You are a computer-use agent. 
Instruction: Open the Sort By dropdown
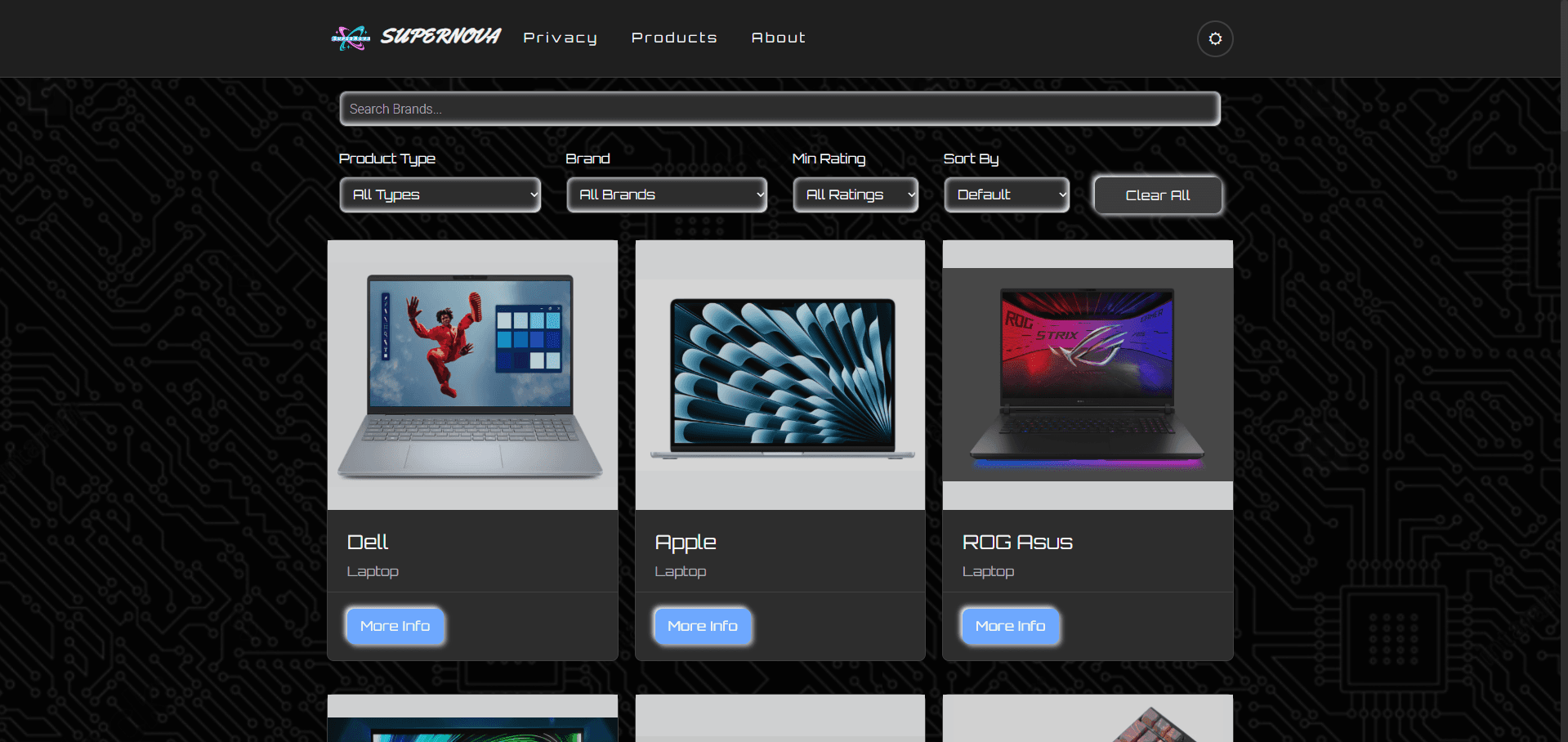click(x=1007, y=194)
